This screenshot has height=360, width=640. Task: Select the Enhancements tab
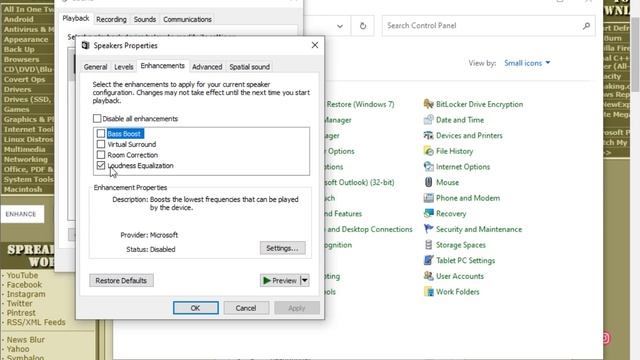(x=162, y=66)
